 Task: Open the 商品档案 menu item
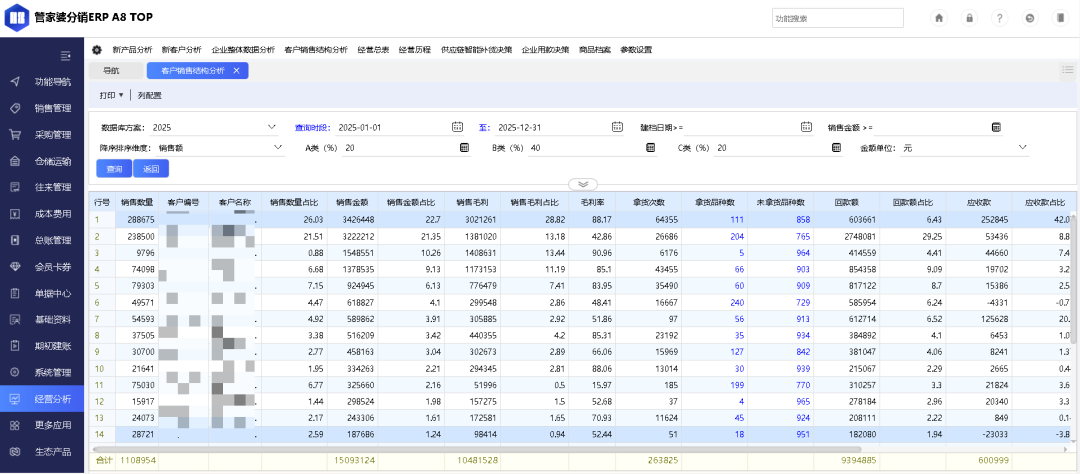pos(594,50)
